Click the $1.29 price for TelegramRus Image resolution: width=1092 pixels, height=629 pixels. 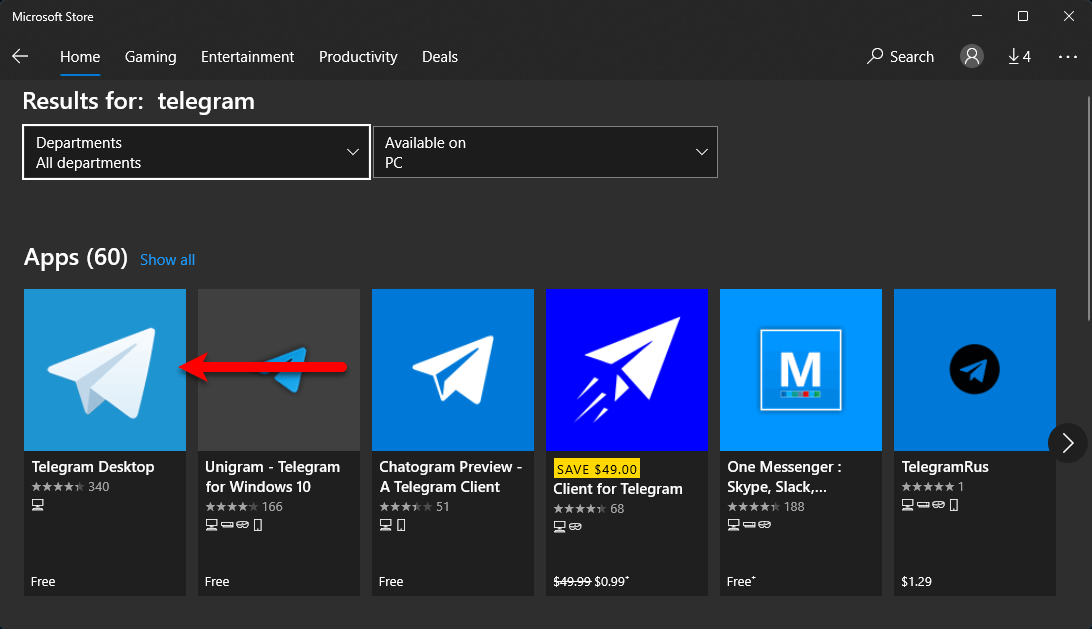(x=916, y=582)
